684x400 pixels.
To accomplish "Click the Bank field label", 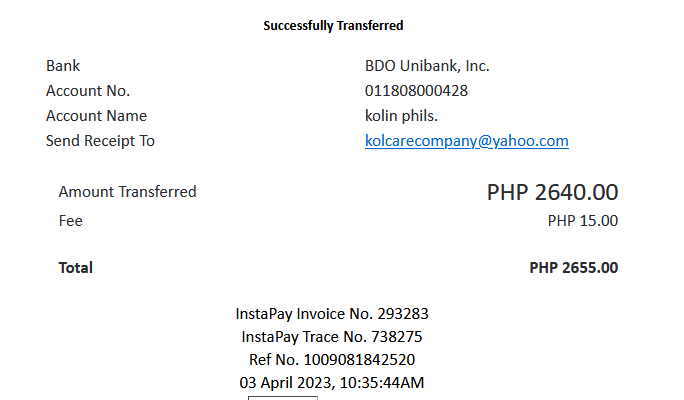I will click(63, 66).
